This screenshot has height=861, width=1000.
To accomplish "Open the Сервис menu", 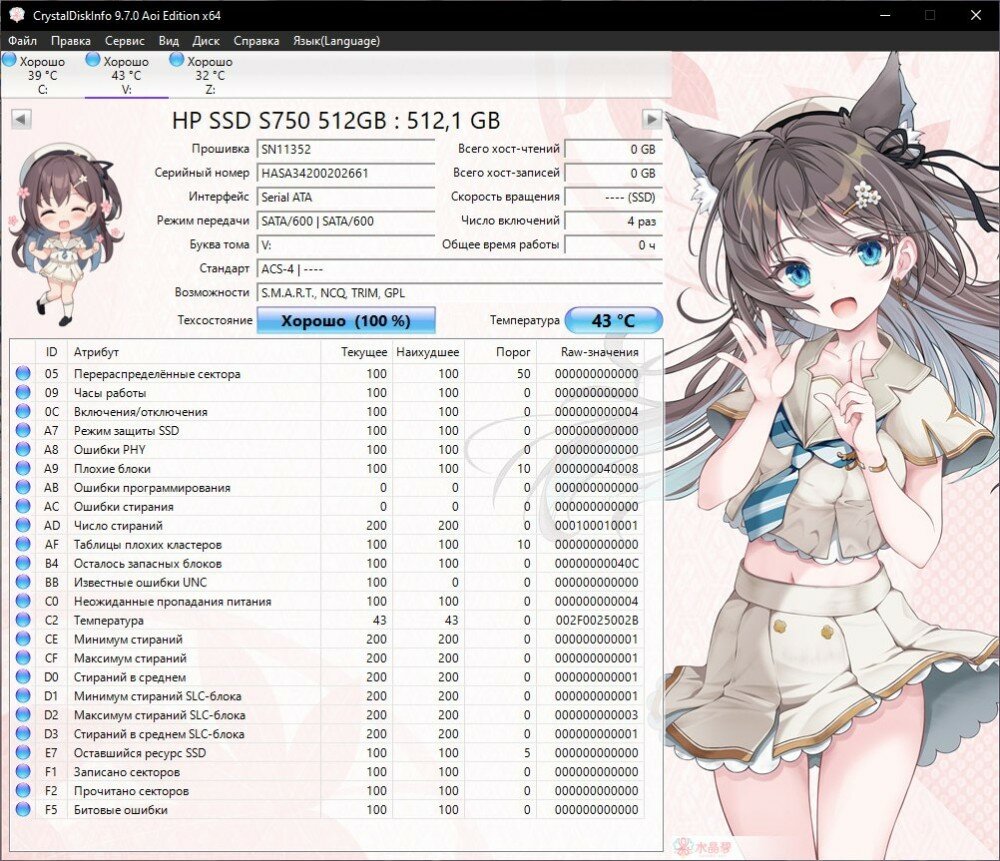I will 124,41.
